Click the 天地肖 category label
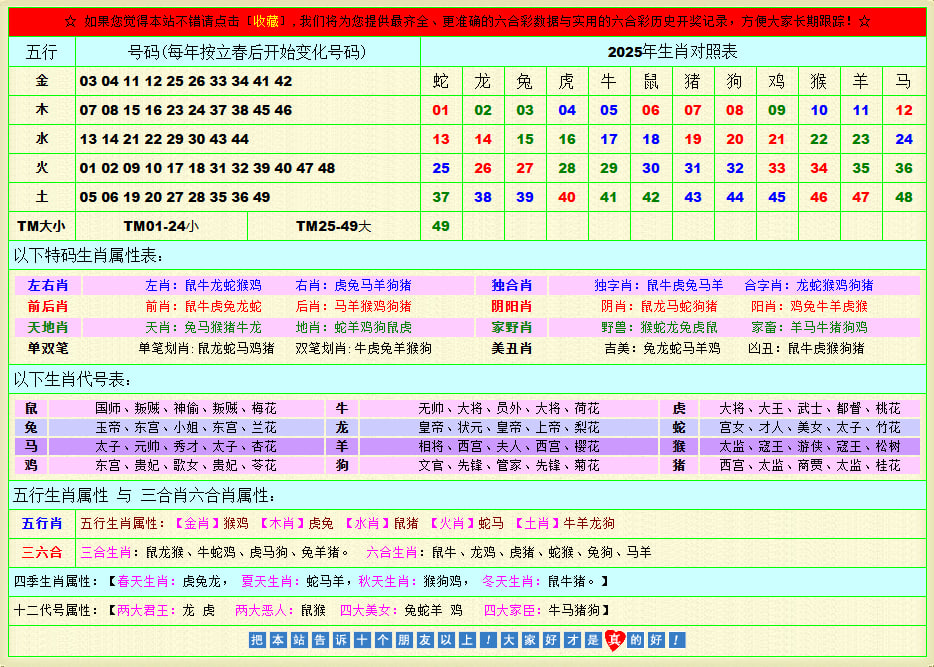This screenshot has height=667, width=934. 48,327
